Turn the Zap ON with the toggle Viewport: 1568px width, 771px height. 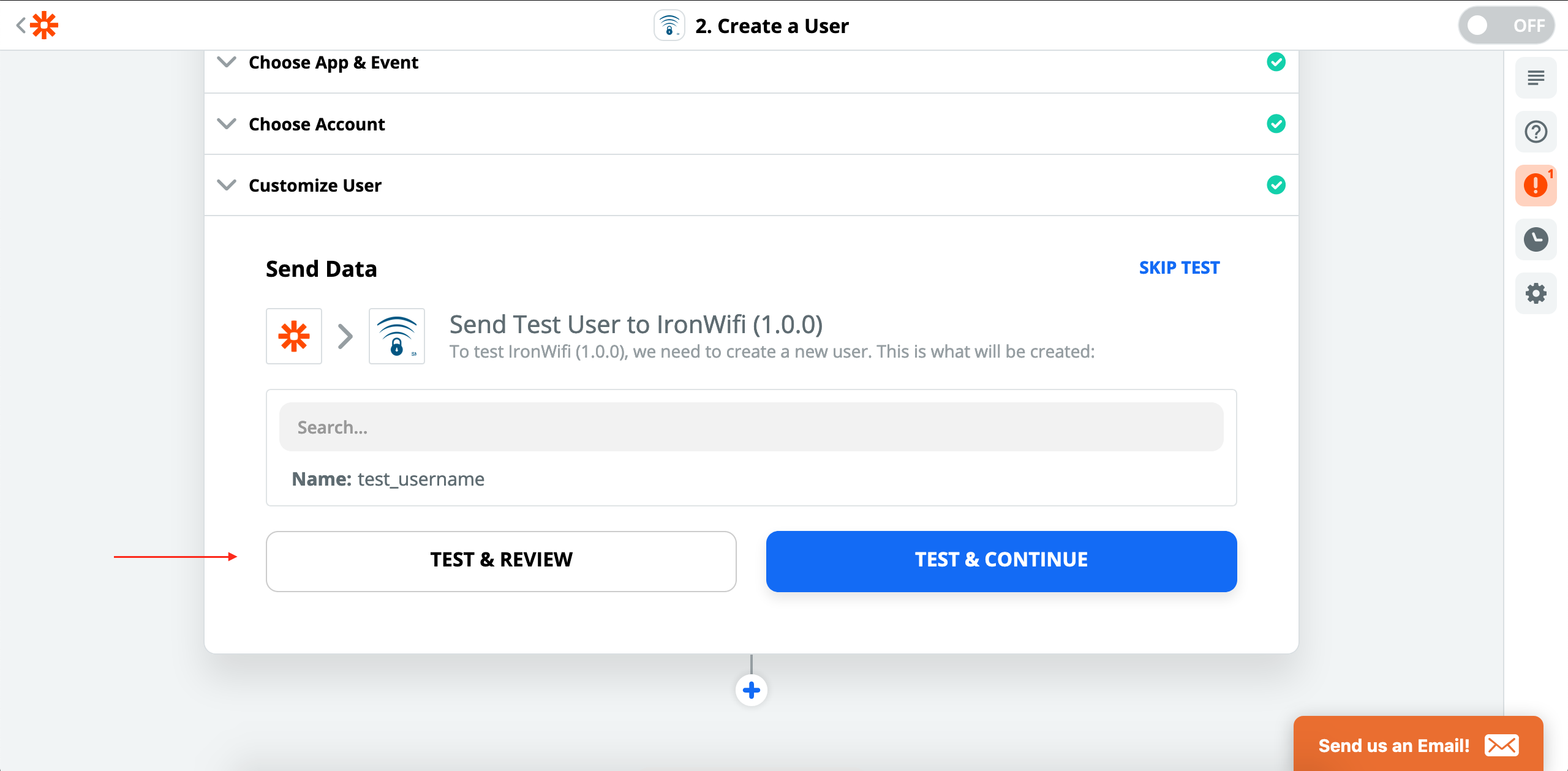pos(1507,25)
